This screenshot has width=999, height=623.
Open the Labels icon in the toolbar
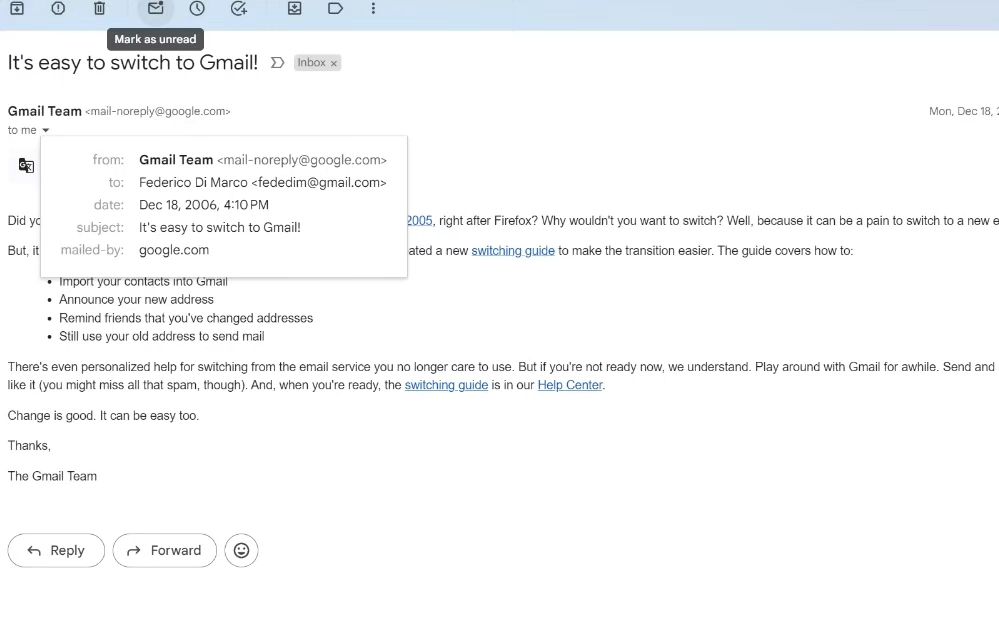pyautogui.click(x=335, y=8)
